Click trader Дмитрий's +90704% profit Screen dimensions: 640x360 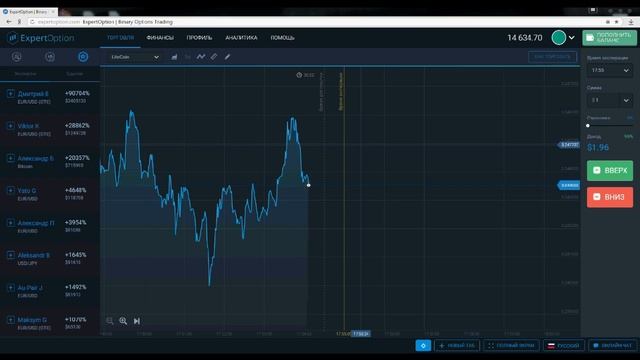pyautogui.click(x=77, y=93)
